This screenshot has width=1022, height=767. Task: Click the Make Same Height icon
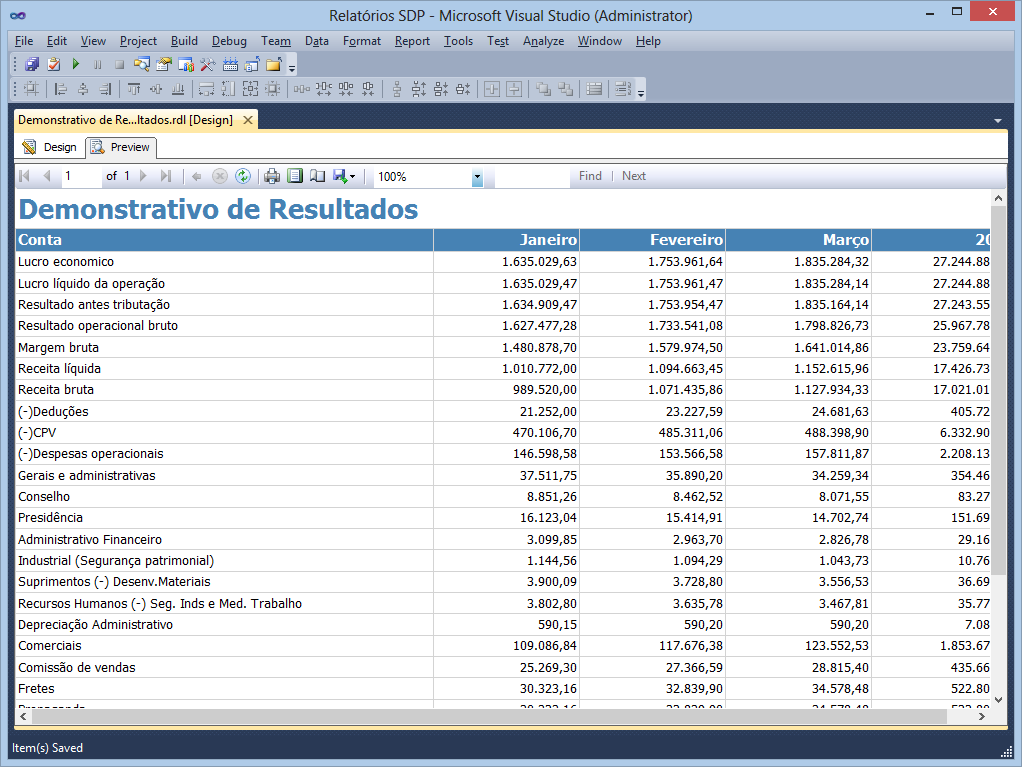click(x=229, y=89)
